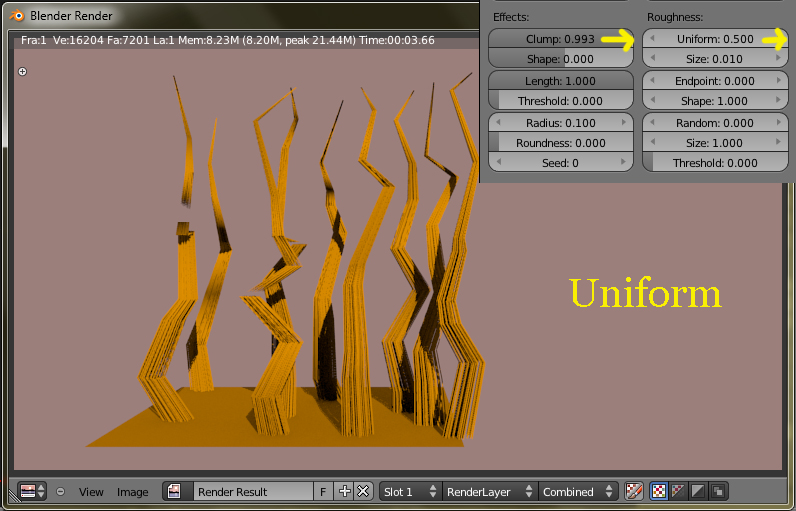The height and width of the screenshot is (511, 796).
Task: Click the Random 0.000 value field
Action: 715,123
